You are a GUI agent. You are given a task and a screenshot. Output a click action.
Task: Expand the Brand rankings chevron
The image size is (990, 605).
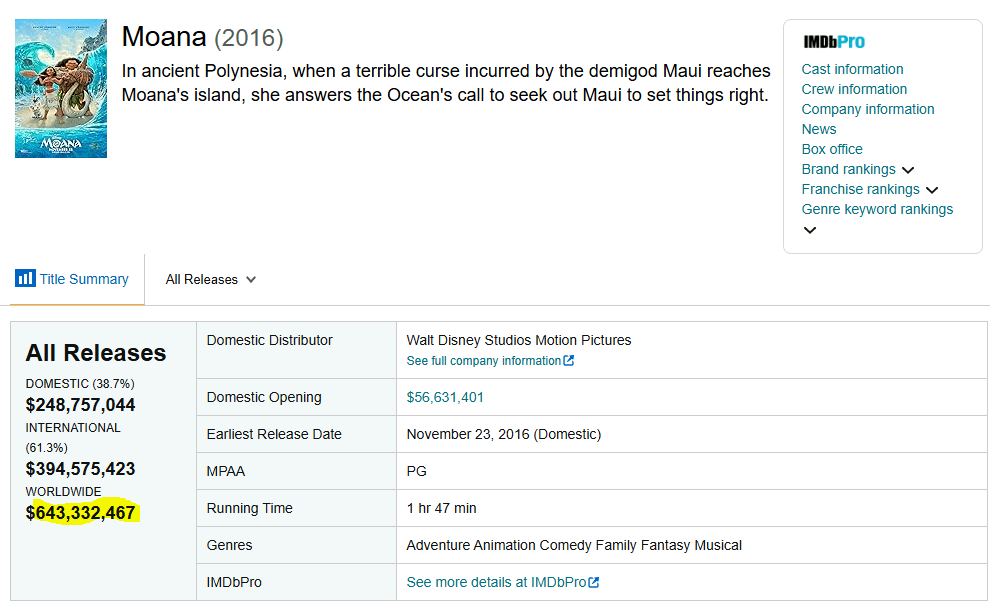(907, 170)
